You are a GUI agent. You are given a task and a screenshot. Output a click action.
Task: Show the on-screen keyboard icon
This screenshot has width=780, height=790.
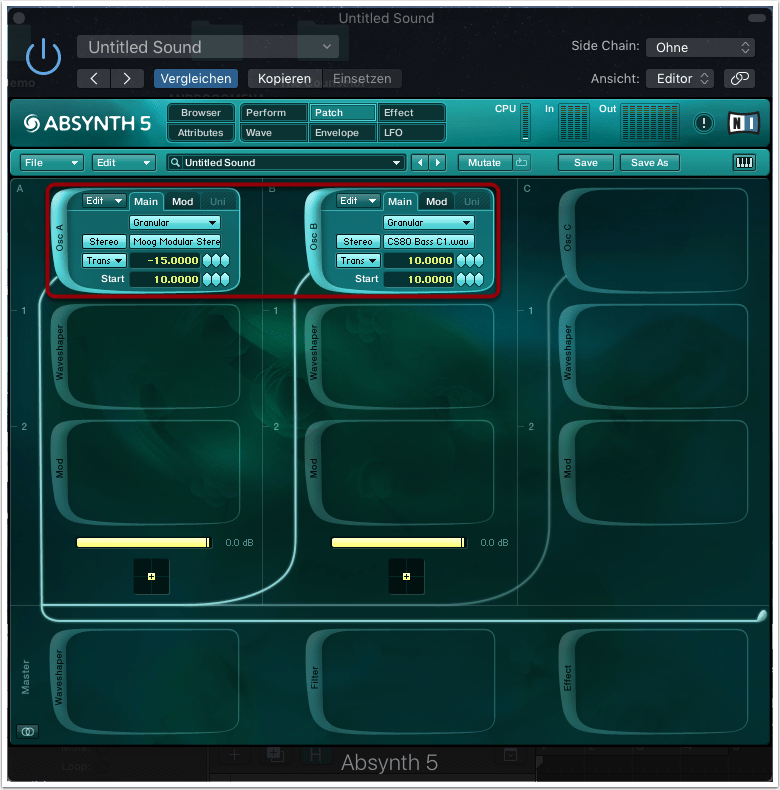tap(744, 163)
